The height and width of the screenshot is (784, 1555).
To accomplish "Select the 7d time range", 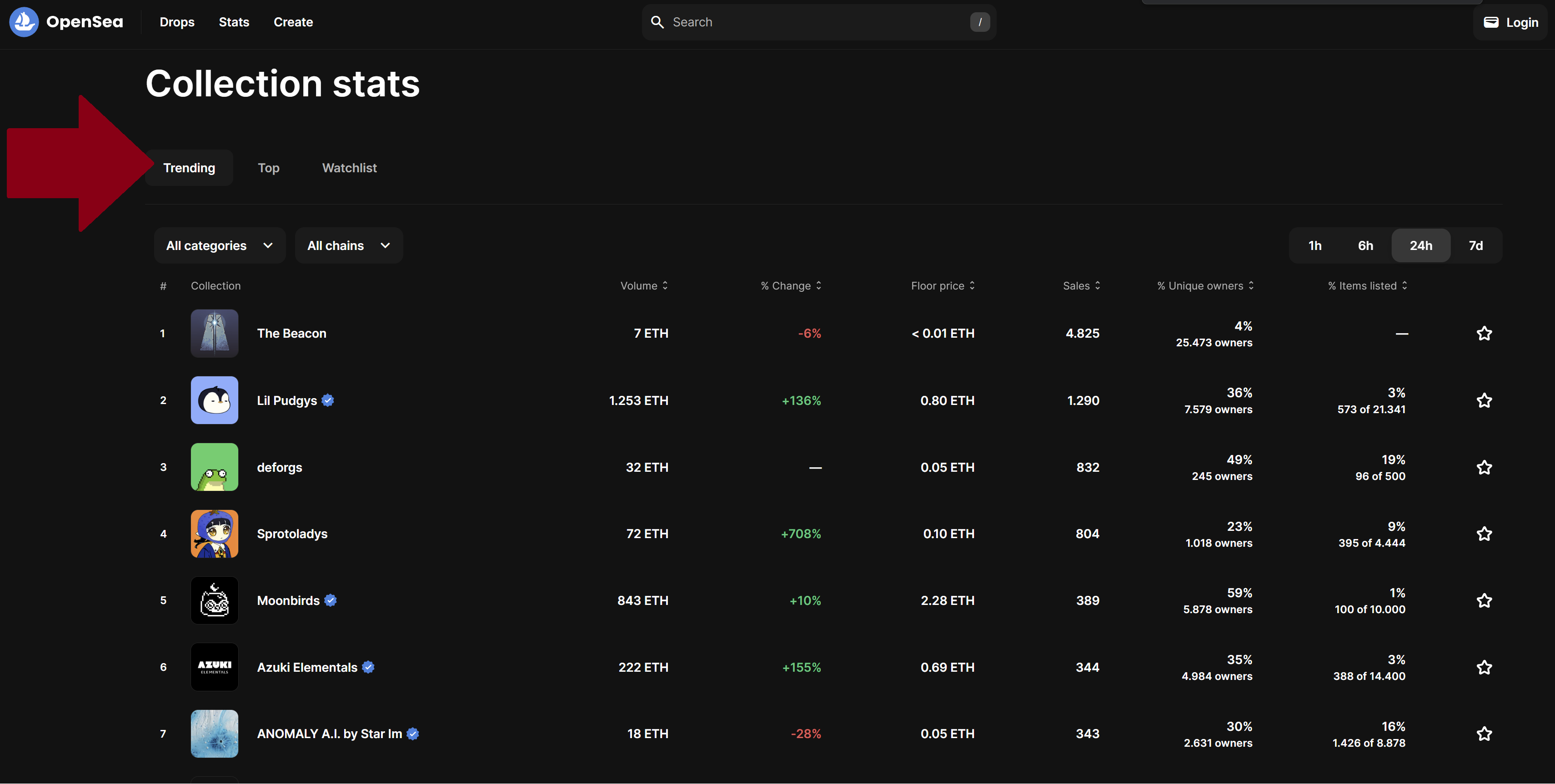I will pyautogui.click(x=1475, y=245).
